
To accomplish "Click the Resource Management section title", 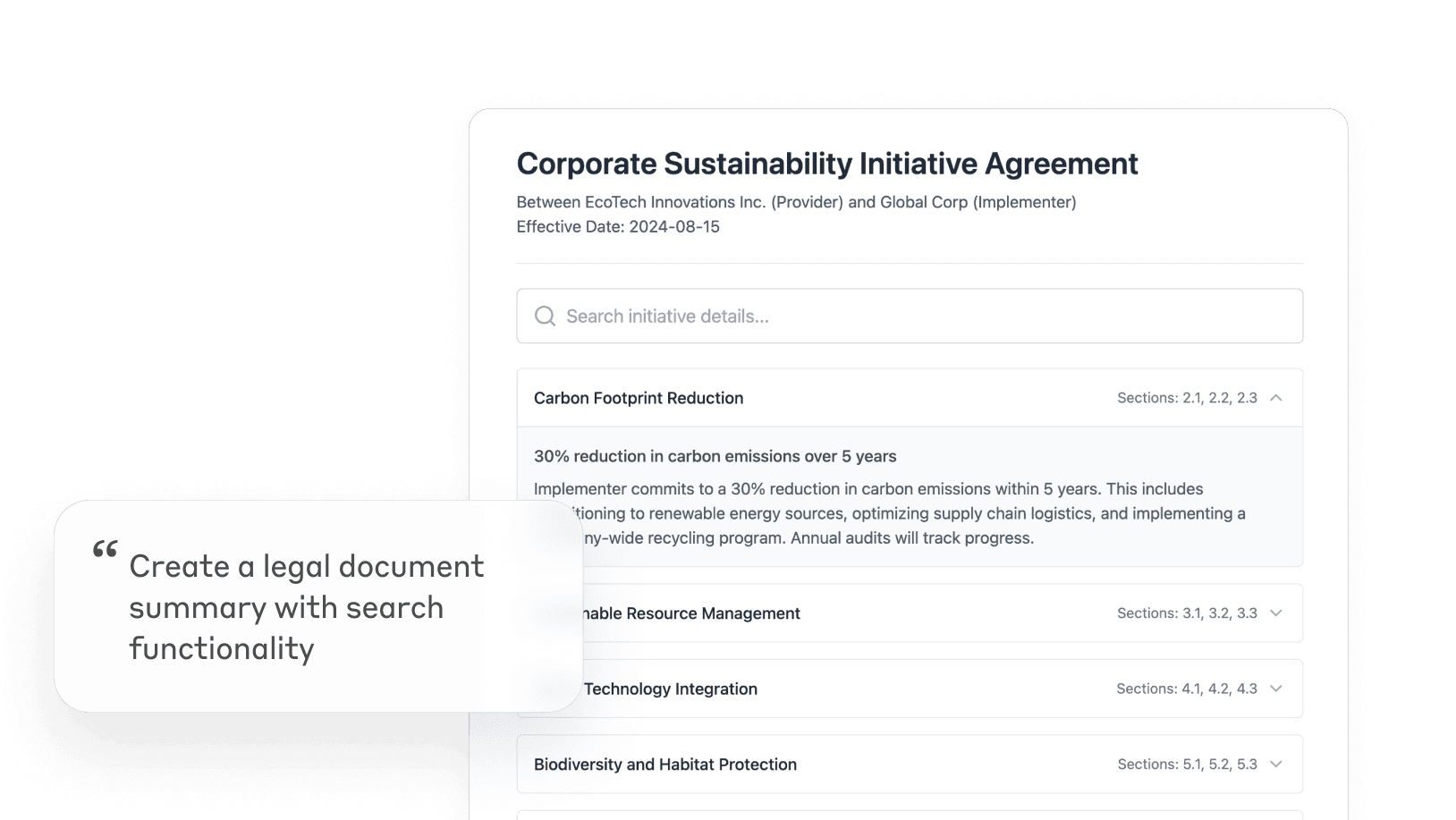I will pos(692,613).
